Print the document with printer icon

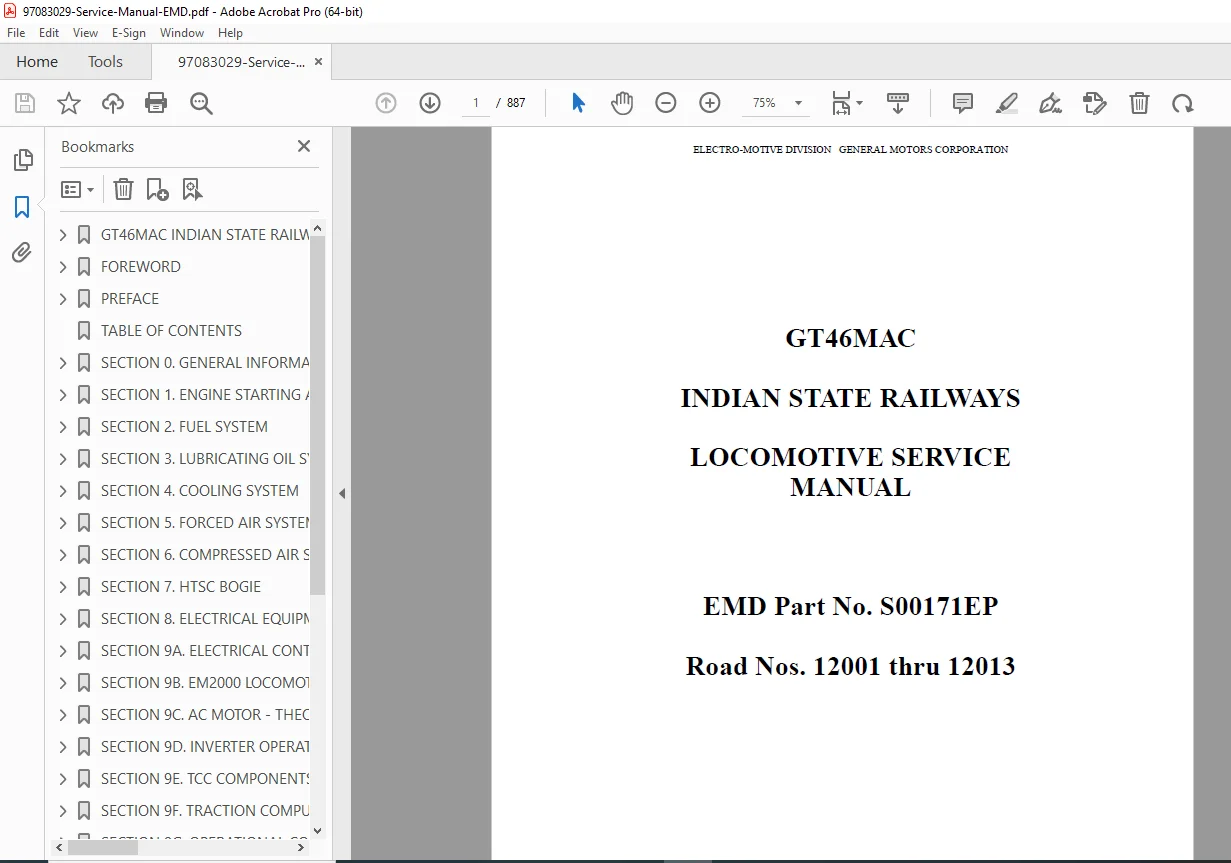click(156, 103)
